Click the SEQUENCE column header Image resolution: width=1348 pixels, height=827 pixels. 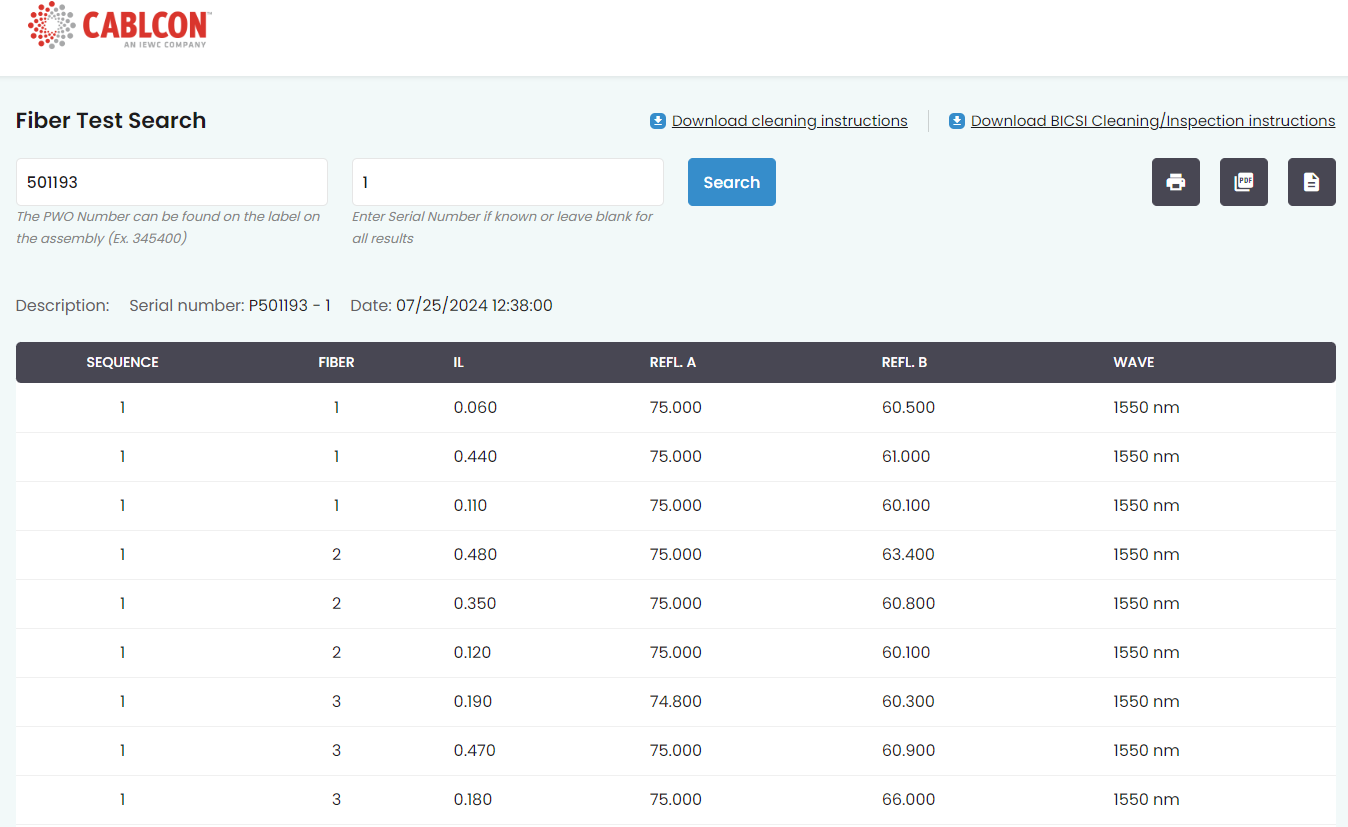(x=122, y=362)
